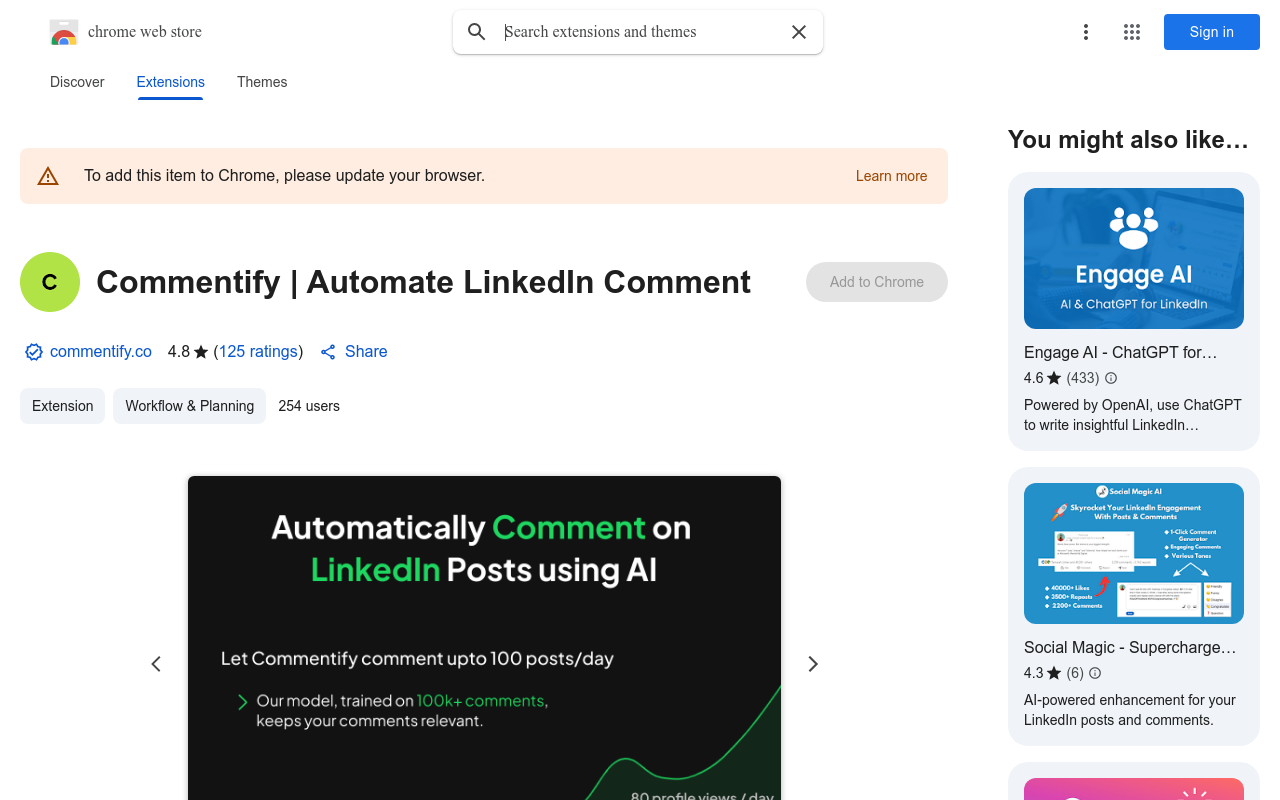Click the Commentify | Automate LinkedIn Comment title

423,282
